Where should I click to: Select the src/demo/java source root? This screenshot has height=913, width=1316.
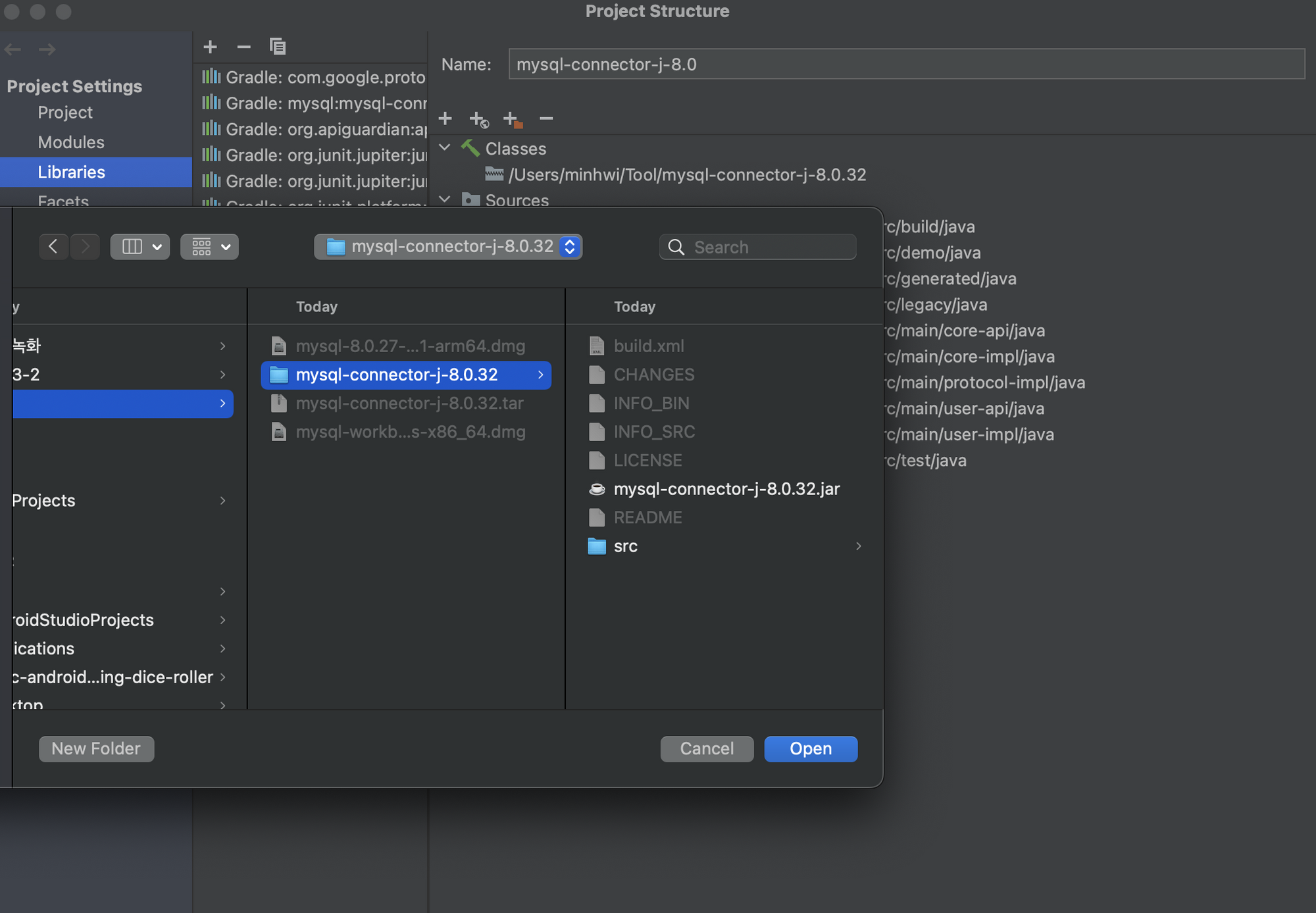(932, 253)
